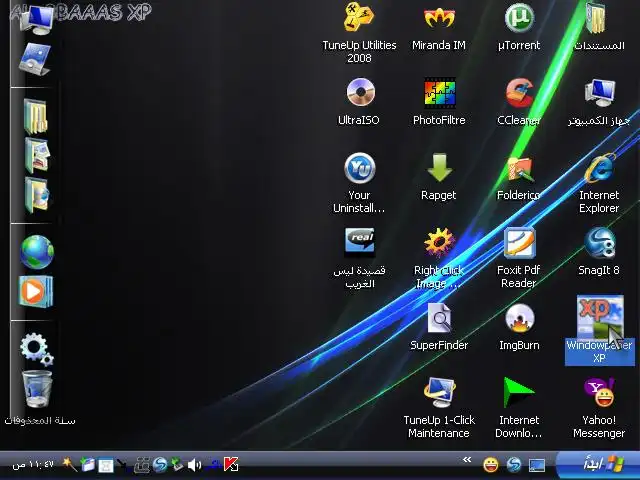Select the RealPlayer file قصيدة ليس الغريب

(359, 258)
